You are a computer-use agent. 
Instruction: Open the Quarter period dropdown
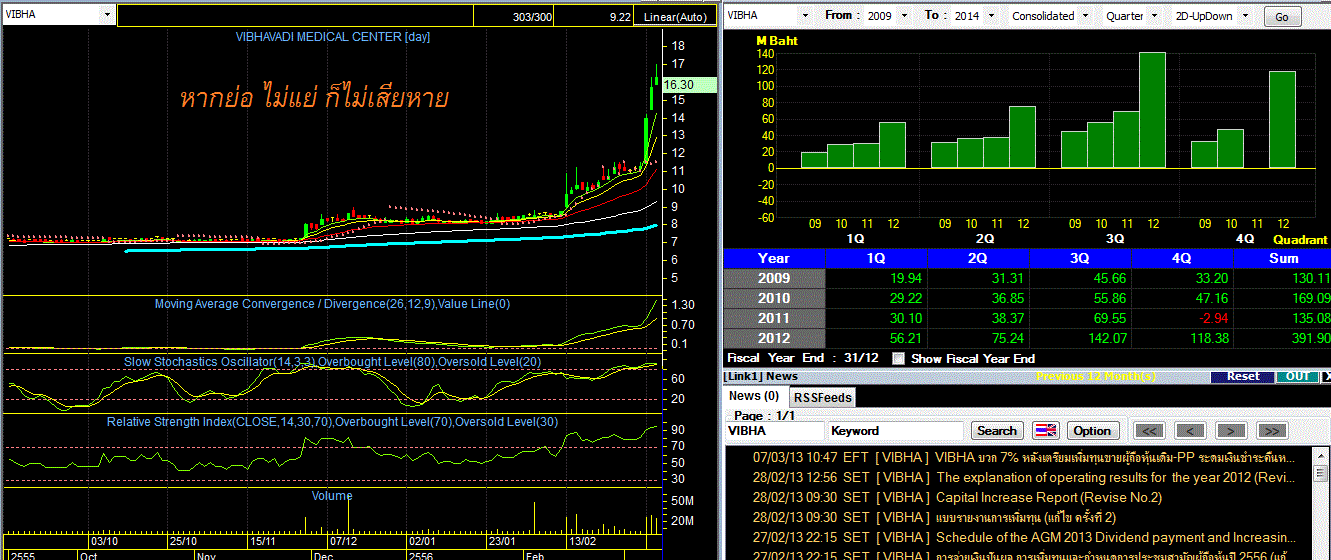(x=1154, y=16)
